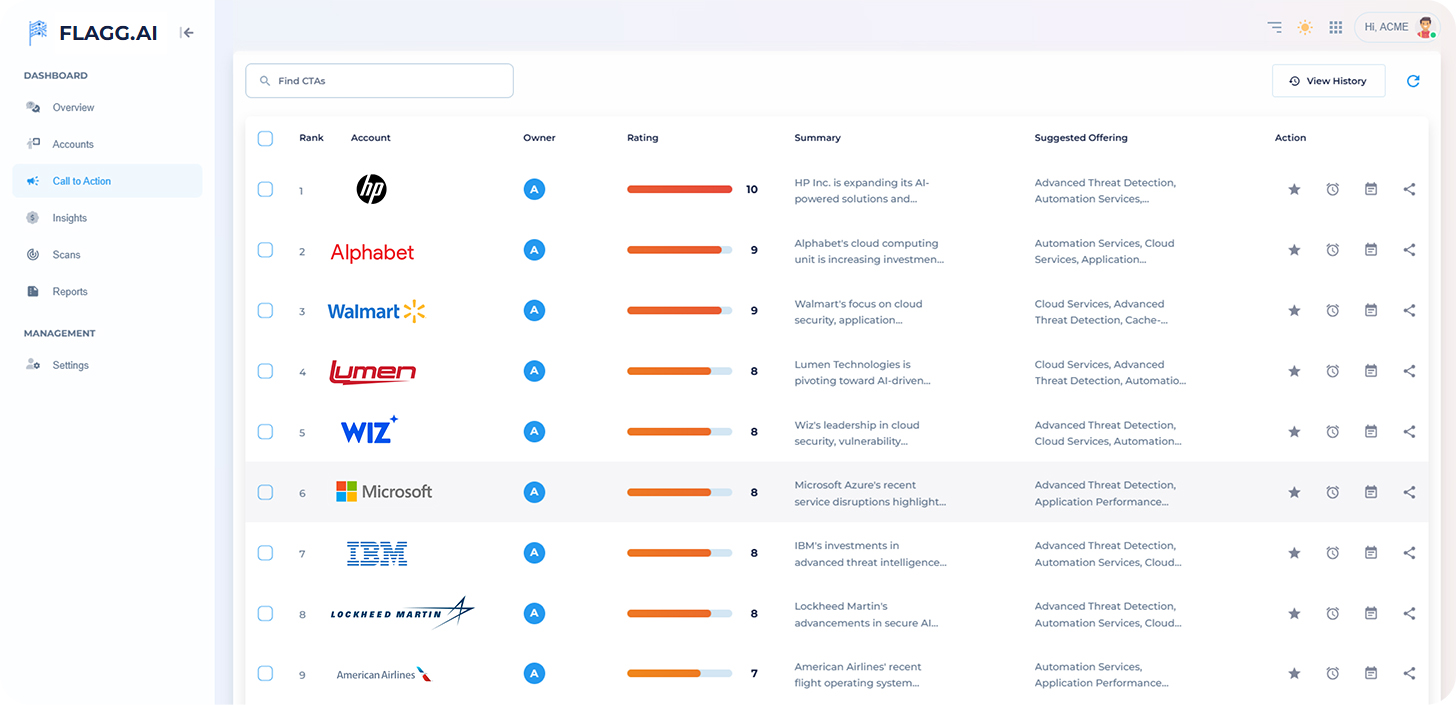Click the FLAGG.AI logo

[x=92, y=33]
